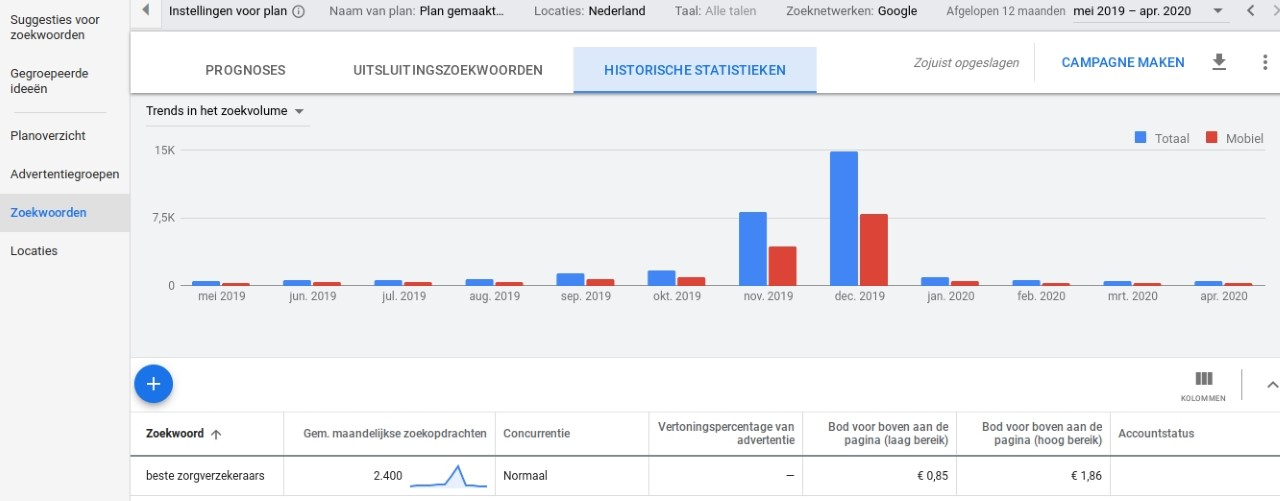The image size is (1280, 501).
Task: Open Advertentiegroepen in sidebar
Action: (x=65, y=174)
